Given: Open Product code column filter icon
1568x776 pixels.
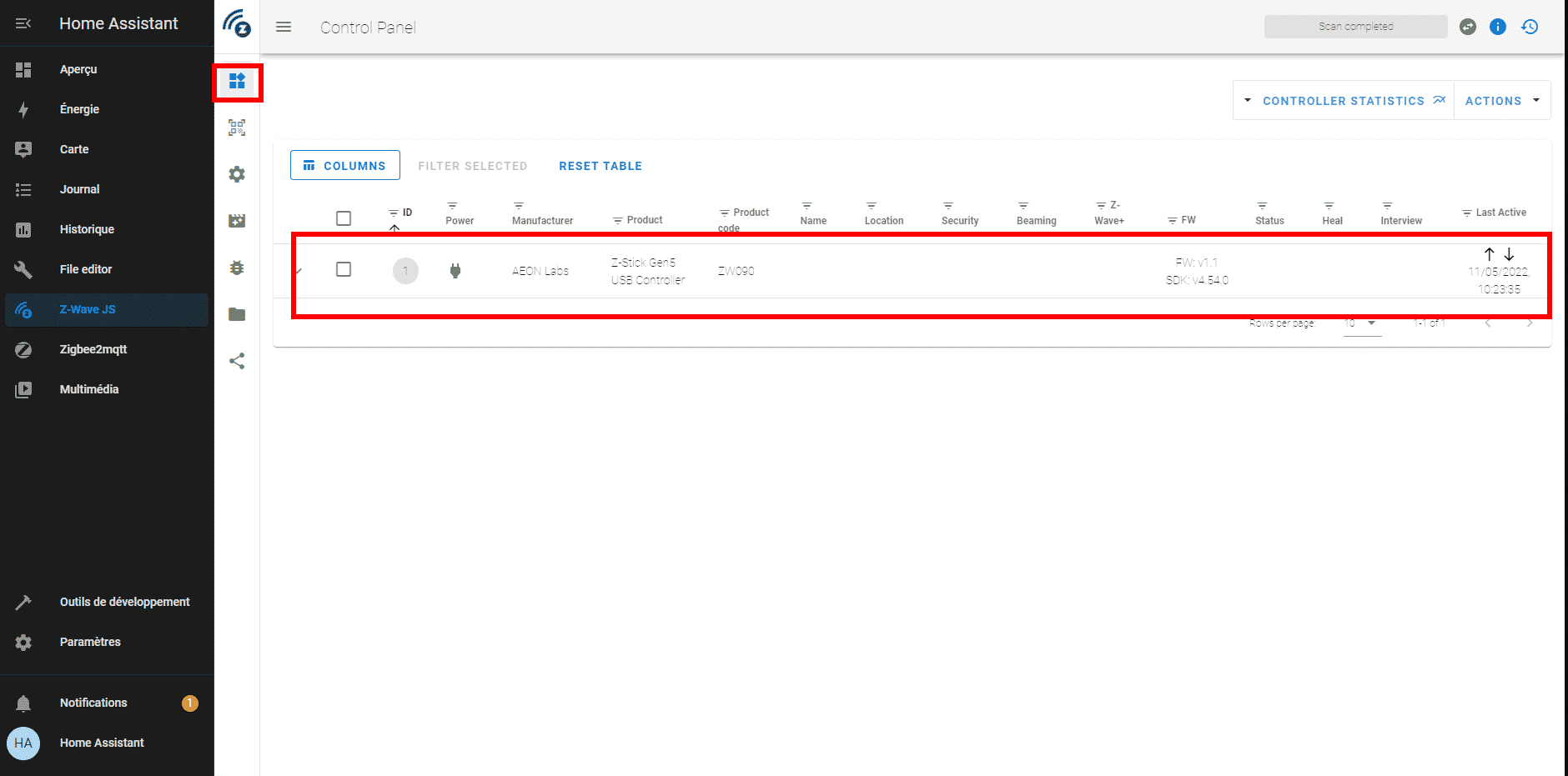Looking at the screenshot, I should [725, 213].
